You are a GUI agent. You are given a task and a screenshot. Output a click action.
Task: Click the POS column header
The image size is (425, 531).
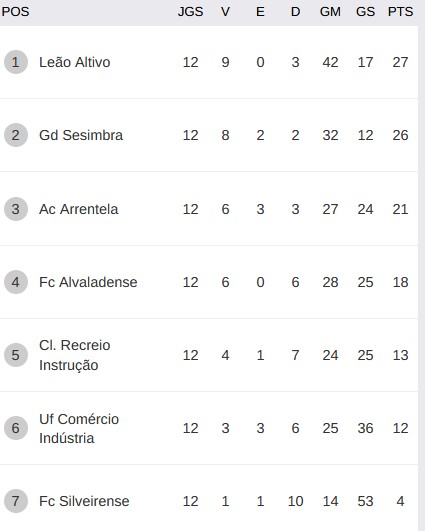[15, 12]
